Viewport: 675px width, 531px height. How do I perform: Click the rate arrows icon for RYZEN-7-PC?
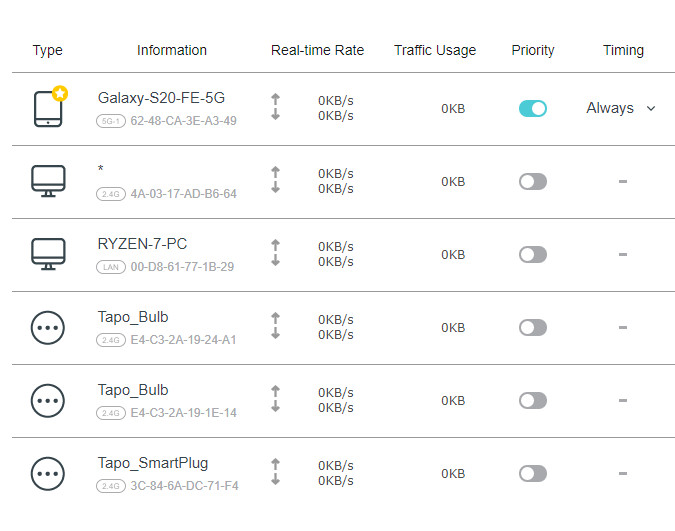(275, 254)
